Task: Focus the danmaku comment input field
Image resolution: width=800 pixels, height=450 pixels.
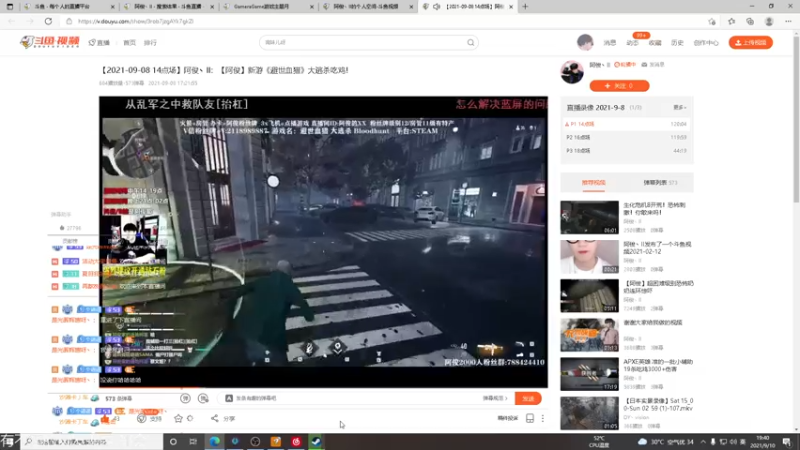Action: click(x=357, y=398)
